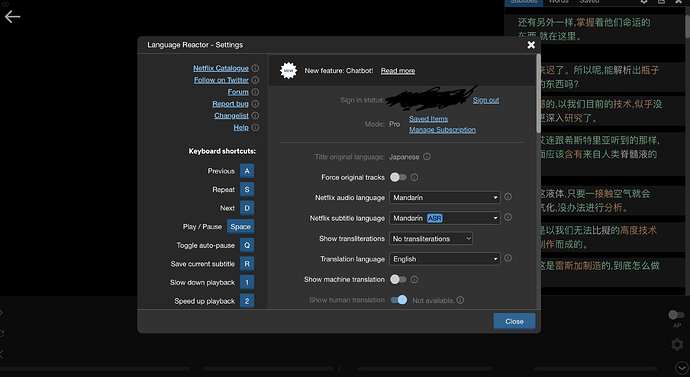The image size is (690, 377).
Task: Click the Pro mode value
Action: tap(394, 124)
